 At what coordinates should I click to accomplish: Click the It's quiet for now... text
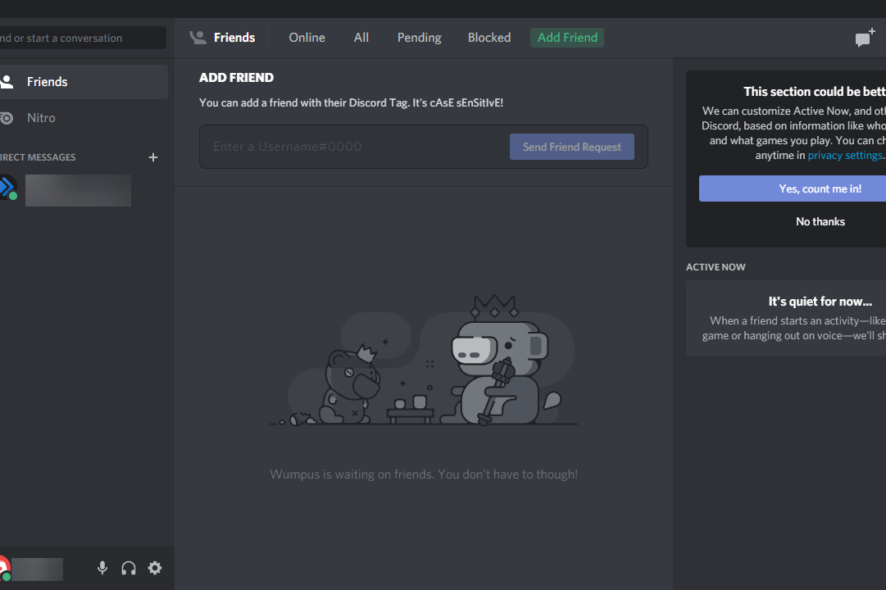(820, 302)
